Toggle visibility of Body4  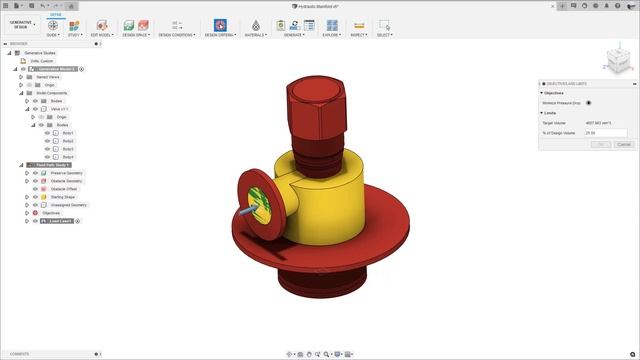click(x=47, y=157)
